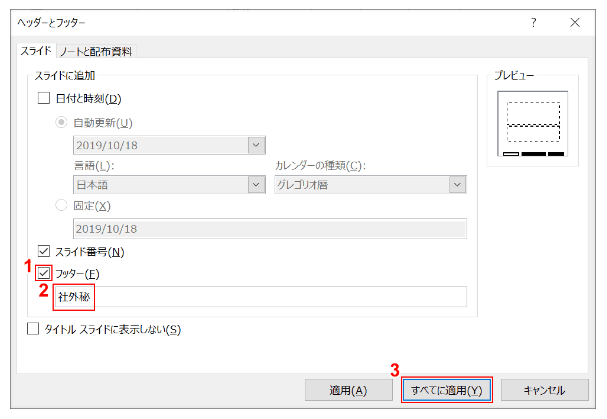Check タイトル スライドに表示しない option
Viewport: 607px width, 419px height.
(x=33, y=329)
